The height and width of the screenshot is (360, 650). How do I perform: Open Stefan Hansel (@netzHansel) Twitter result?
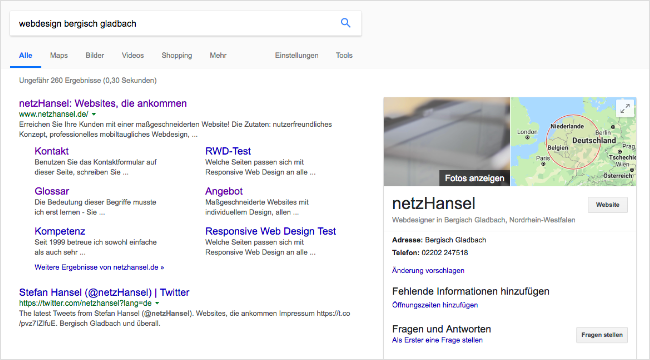tap(104, 292)
